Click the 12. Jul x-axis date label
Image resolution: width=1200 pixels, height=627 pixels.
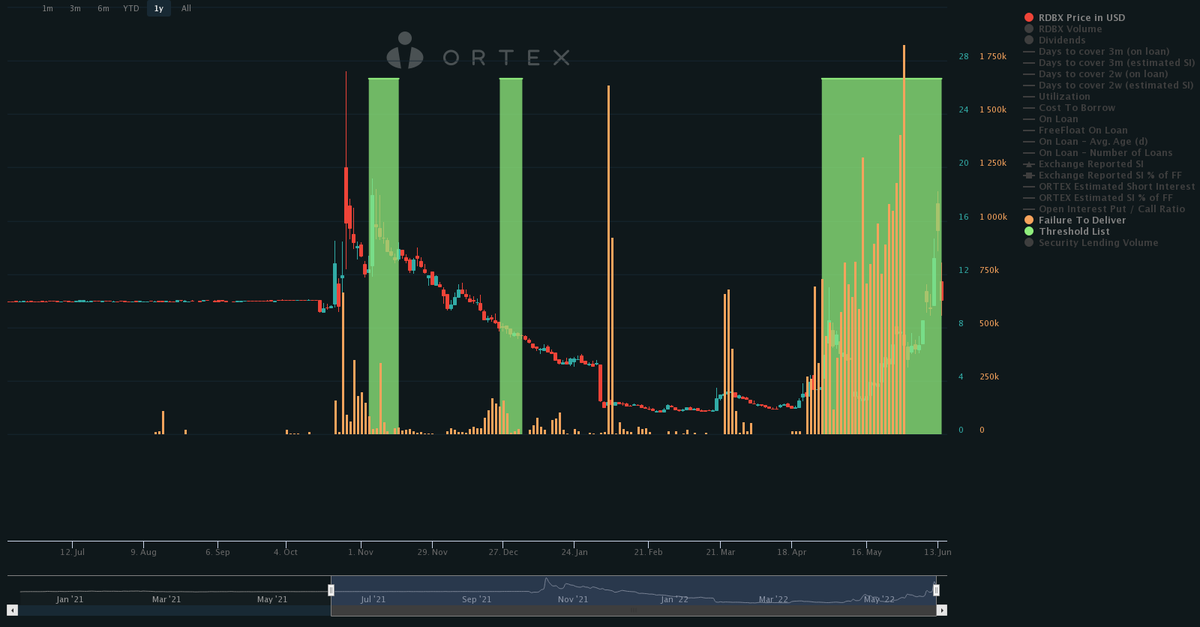(x=72, y=552)
